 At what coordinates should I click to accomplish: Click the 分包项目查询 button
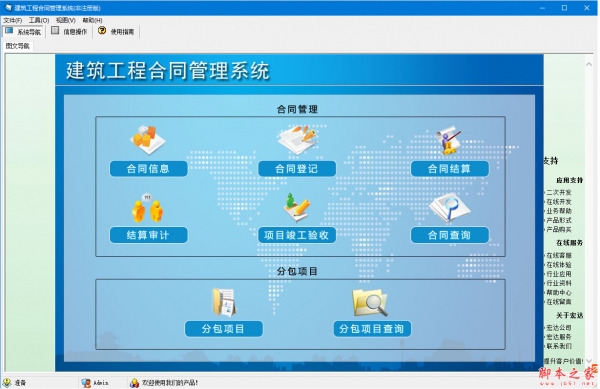(372, 329)
